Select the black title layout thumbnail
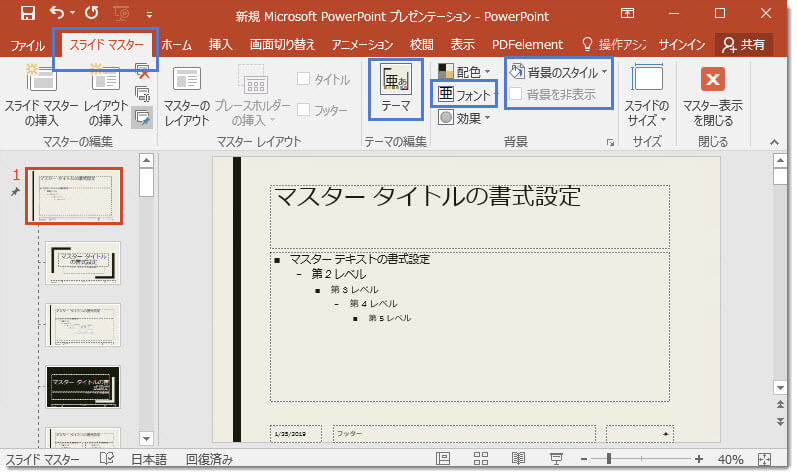This screenshot has width=797, height=476. (83, 386)
